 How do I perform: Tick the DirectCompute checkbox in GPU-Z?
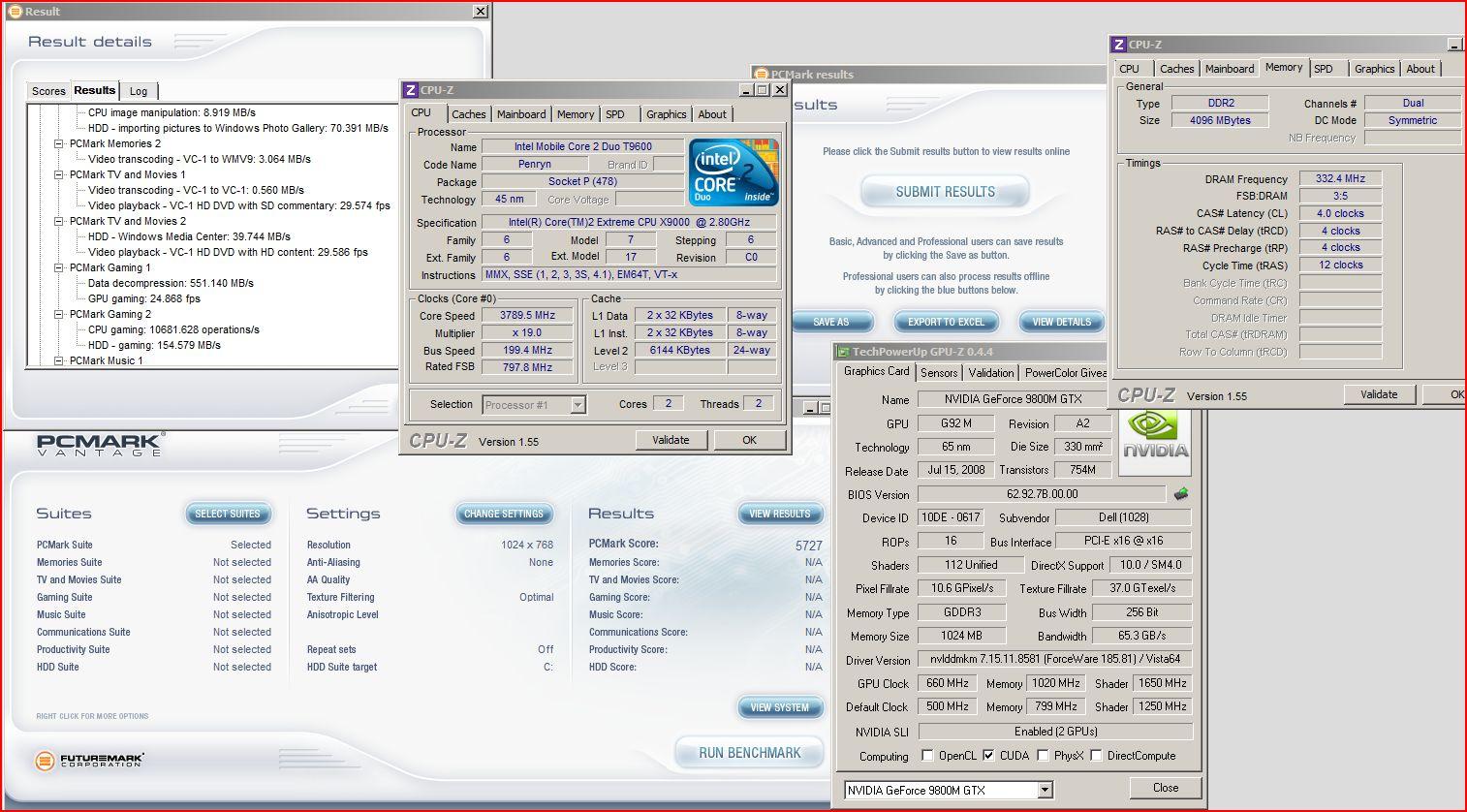(1096, 756)
